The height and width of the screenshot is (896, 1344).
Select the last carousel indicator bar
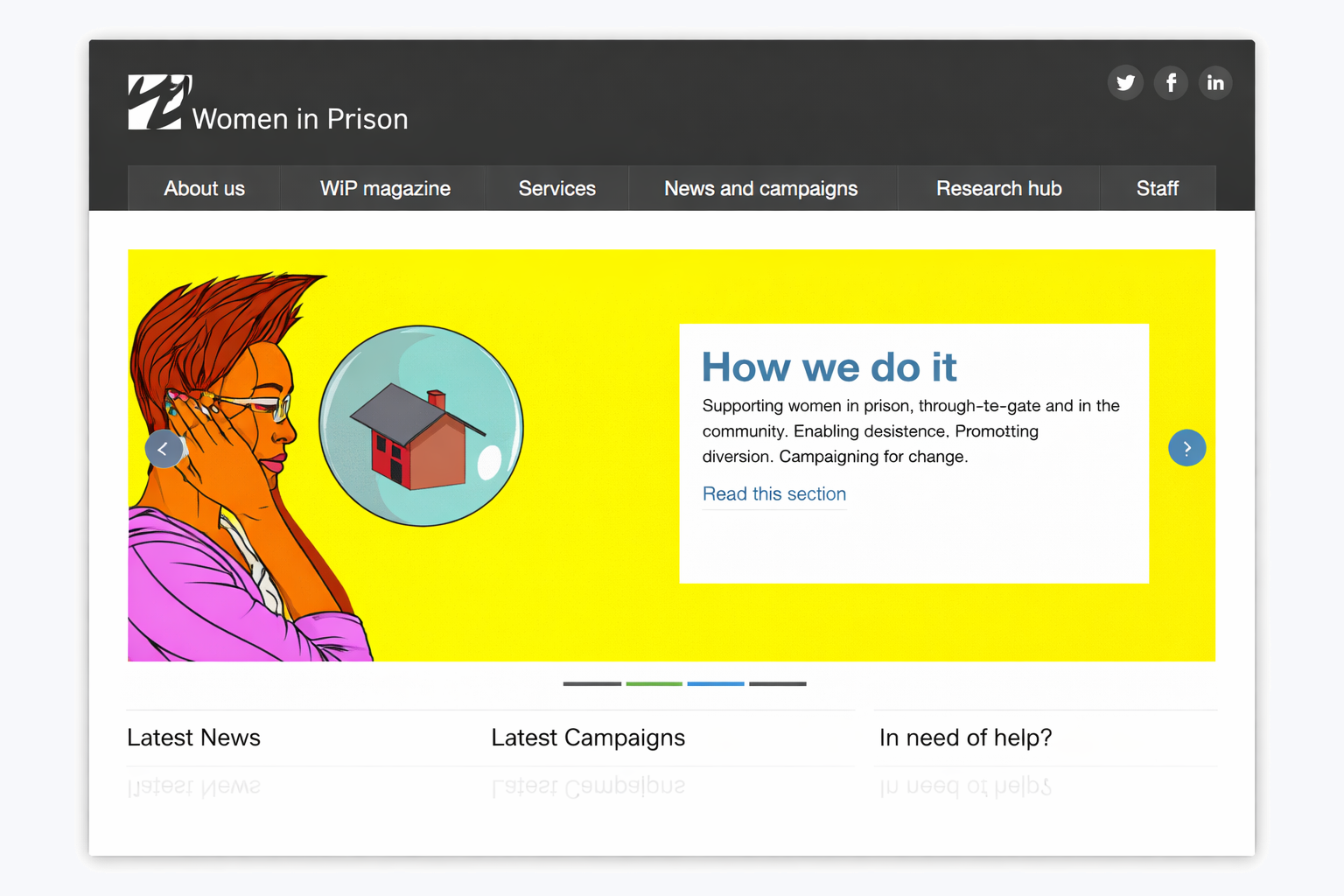[x=778, y=683]
